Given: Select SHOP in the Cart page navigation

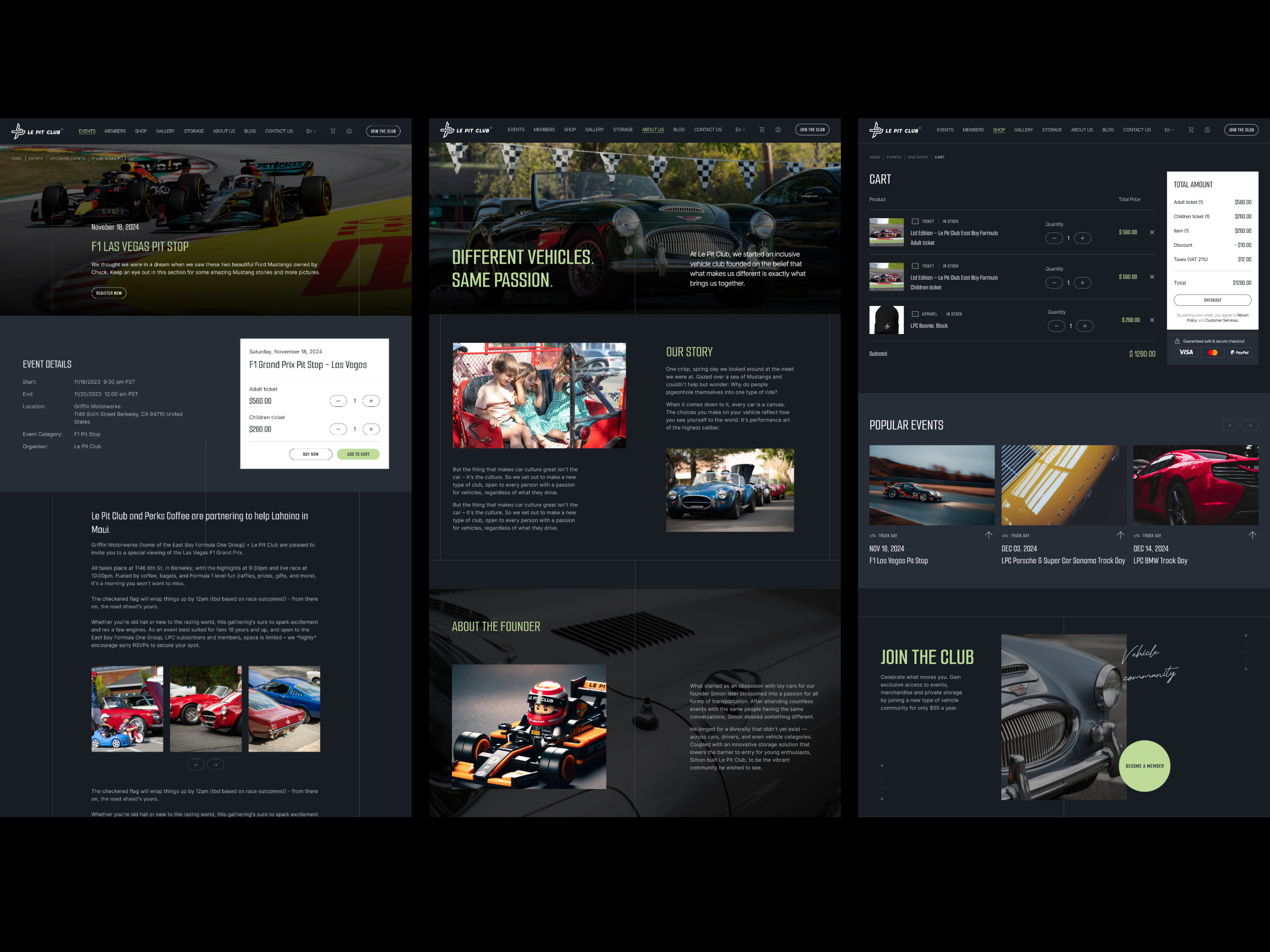Looking at the screenshot, I should coord(999,130).
